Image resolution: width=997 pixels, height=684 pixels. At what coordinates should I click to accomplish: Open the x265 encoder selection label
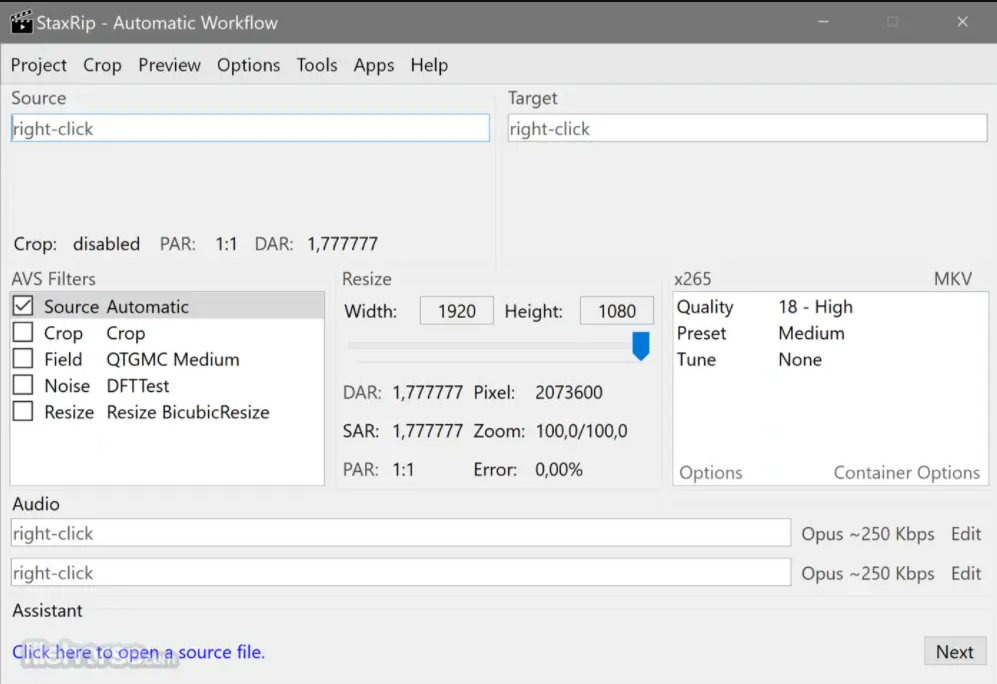693,279
